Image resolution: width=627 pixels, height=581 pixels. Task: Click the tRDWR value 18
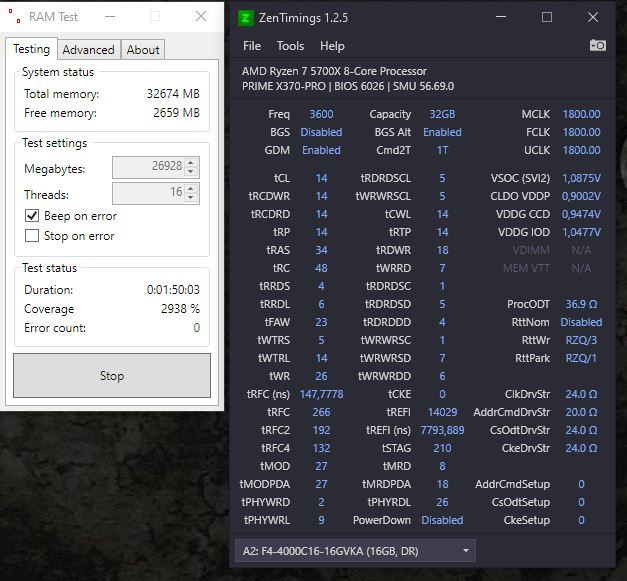pyautogui.click(x=442, y=250)
